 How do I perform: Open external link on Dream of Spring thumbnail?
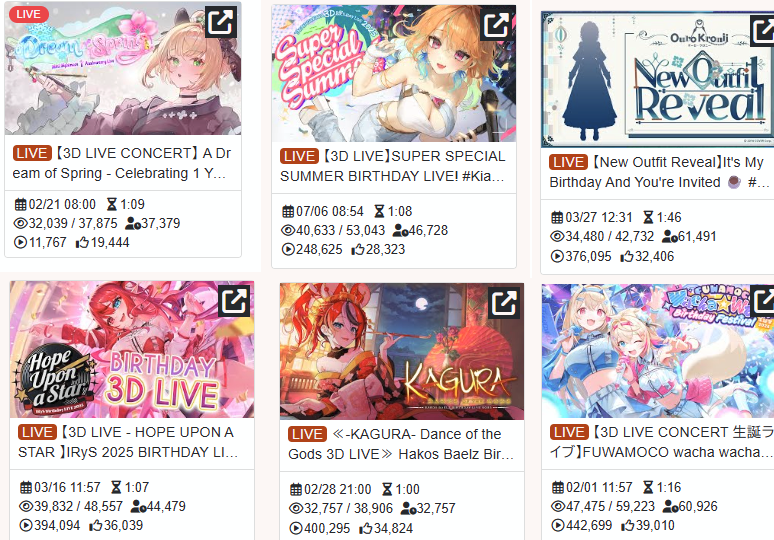point(221,22)
